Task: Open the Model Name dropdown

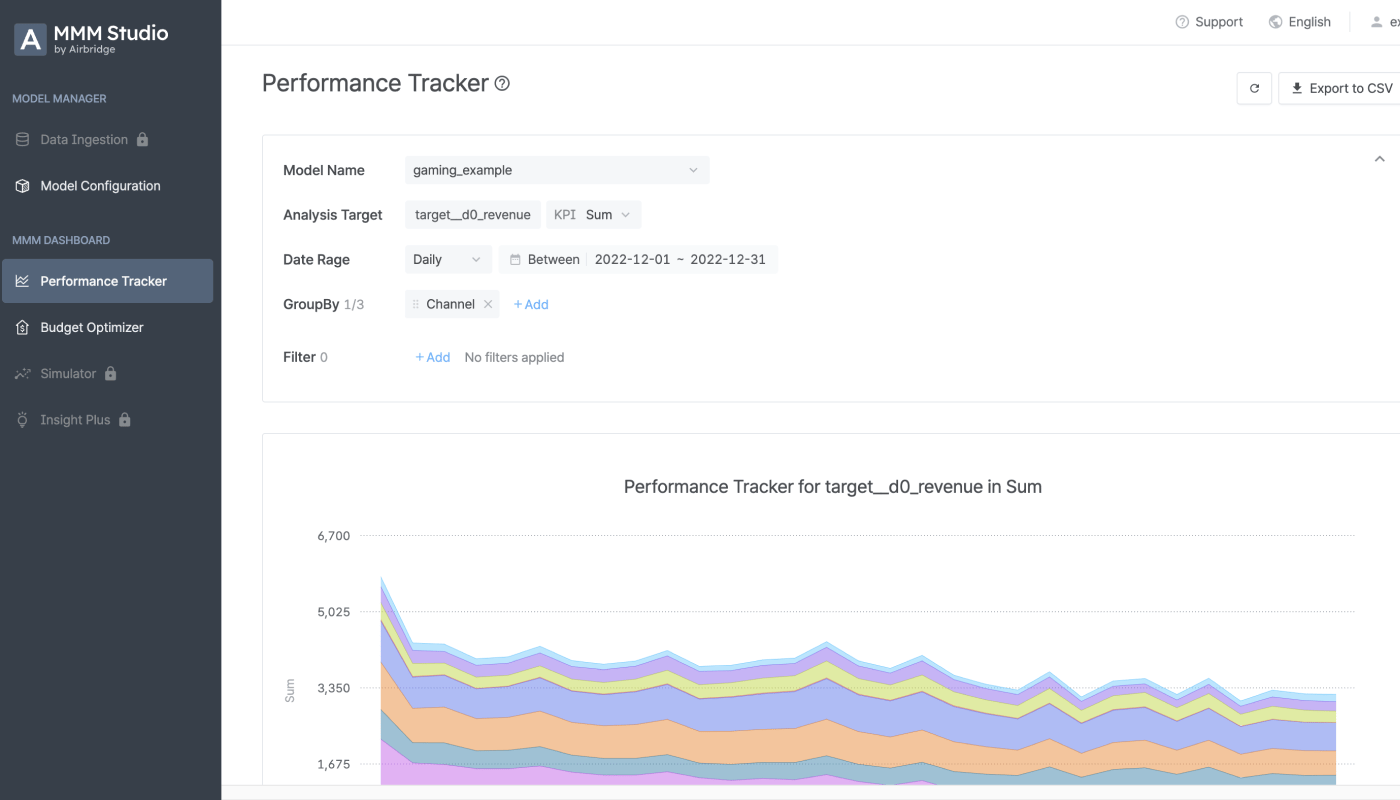Action: coord(557,170)
